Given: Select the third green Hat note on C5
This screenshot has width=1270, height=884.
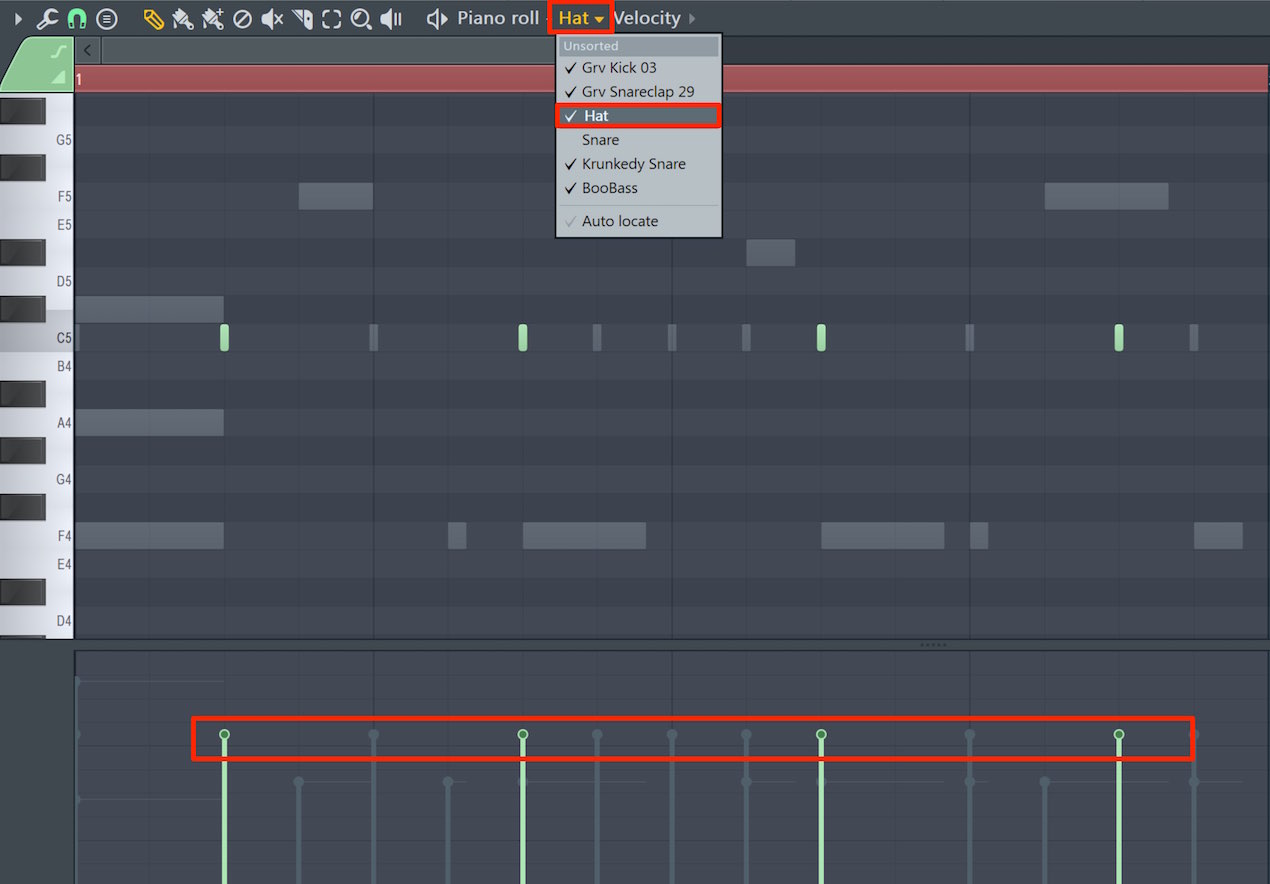Looking at the screenshot, I should (x=821, y=338).
